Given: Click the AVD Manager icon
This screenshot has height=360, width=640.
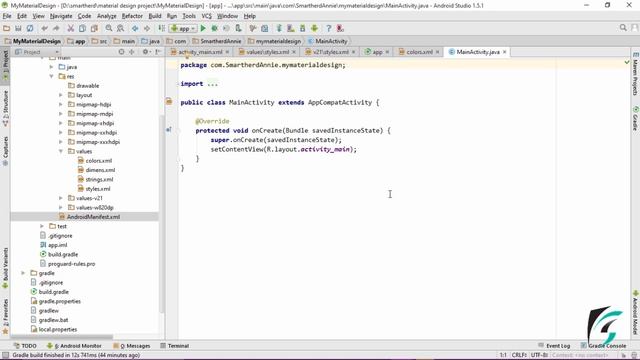Looking at the screenshot, I should 291,28.
